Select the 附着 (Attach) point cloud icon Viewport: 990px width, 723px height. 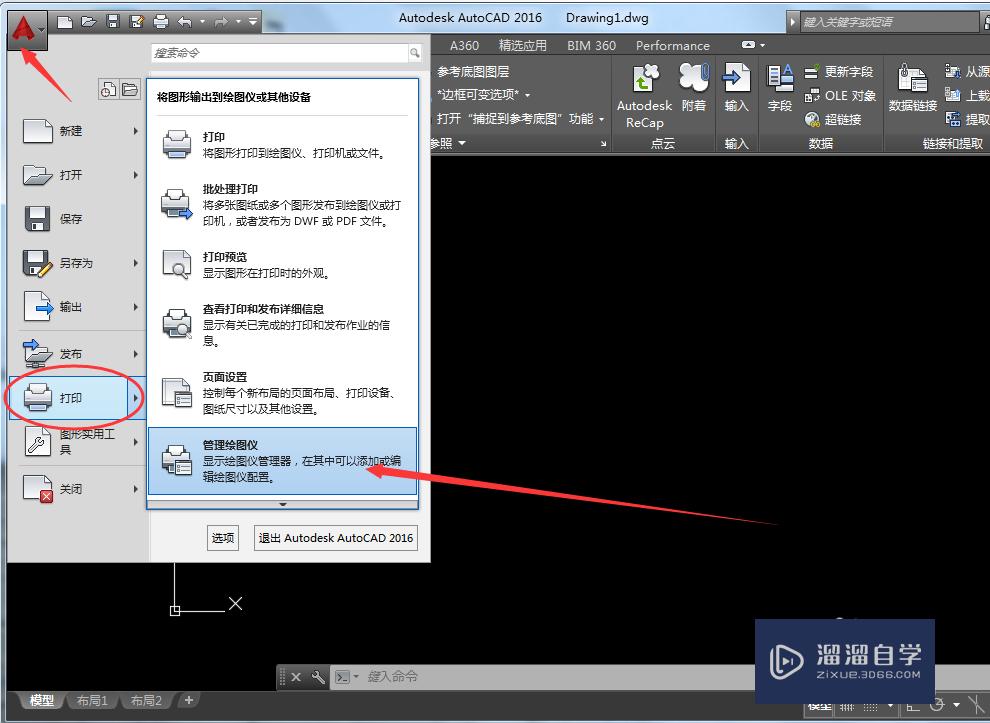pos(693,78)
